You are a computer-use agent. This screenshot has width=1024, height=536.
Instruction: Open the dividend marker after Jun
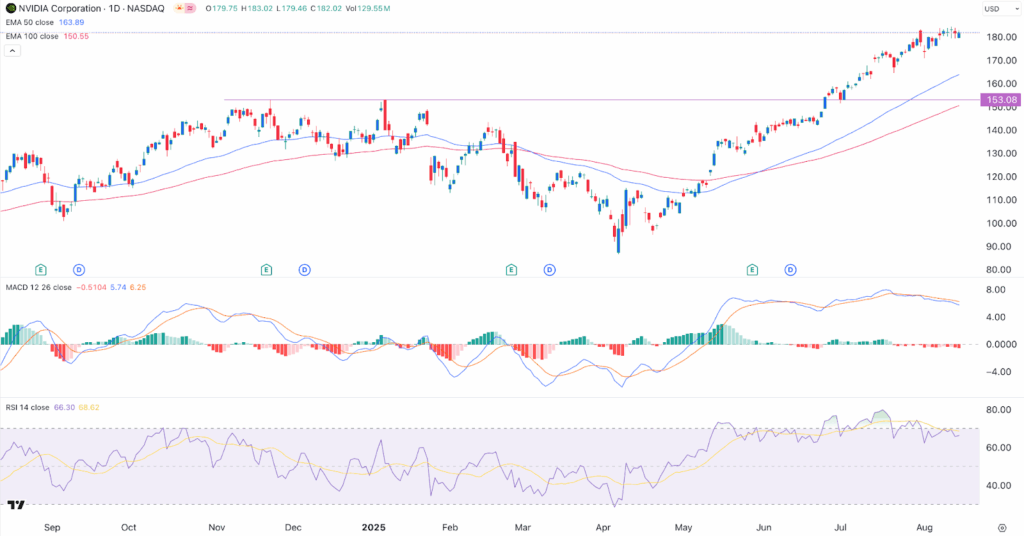[x=791, y=270]
